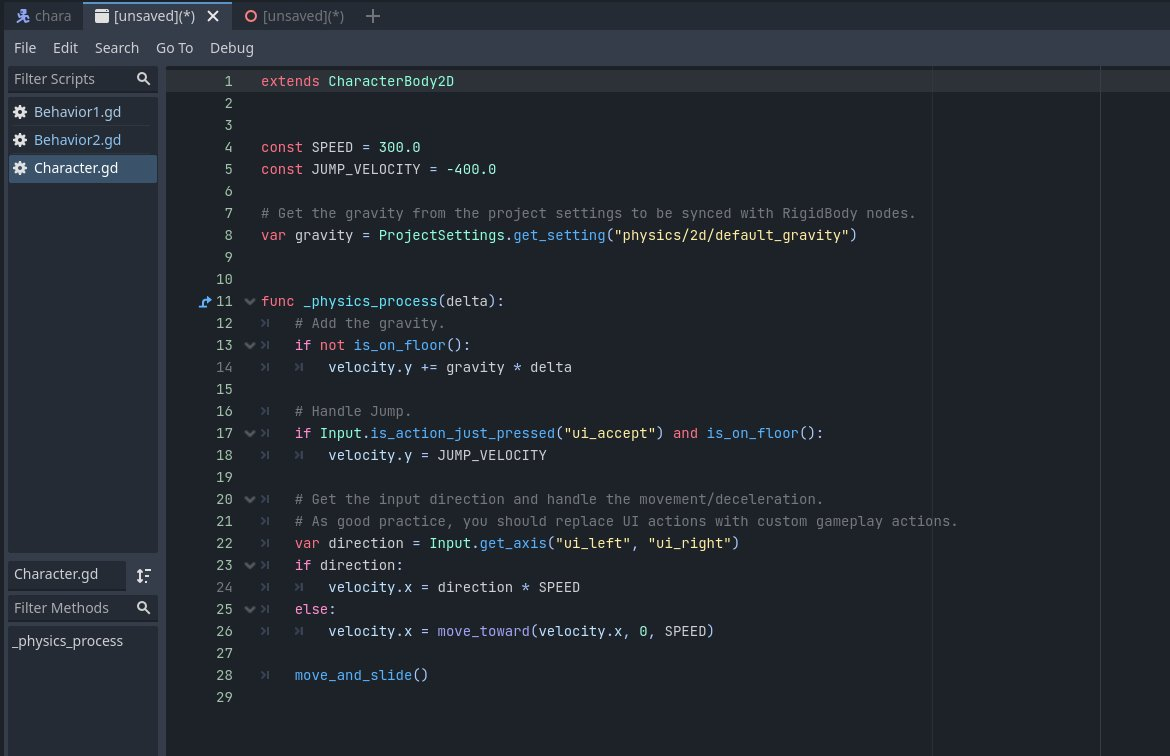This screenshot has width=1170, height=756.
Task: Switch to the chara scene tab
Action: coord(43,16)
